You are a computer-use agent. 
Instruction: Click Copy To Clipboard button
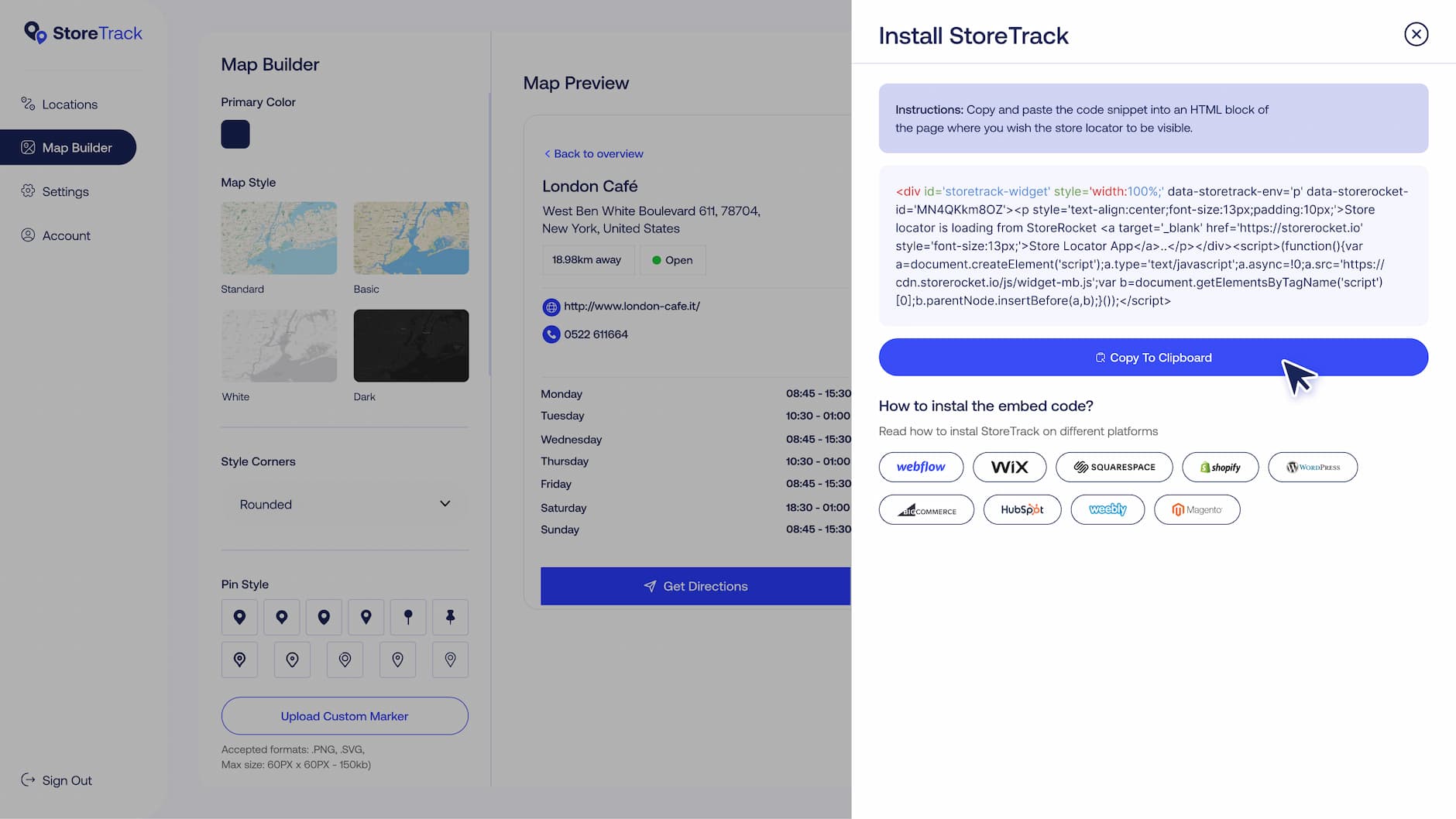(x=1153, y=357)
